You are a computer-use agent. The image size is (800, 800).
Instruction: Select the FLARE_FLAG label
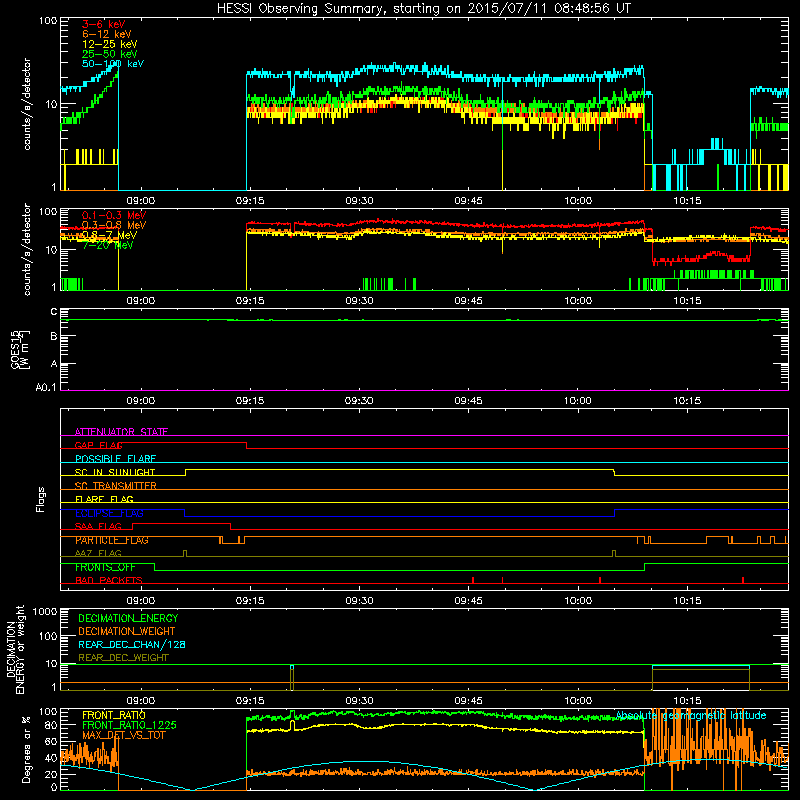point(104,499)
